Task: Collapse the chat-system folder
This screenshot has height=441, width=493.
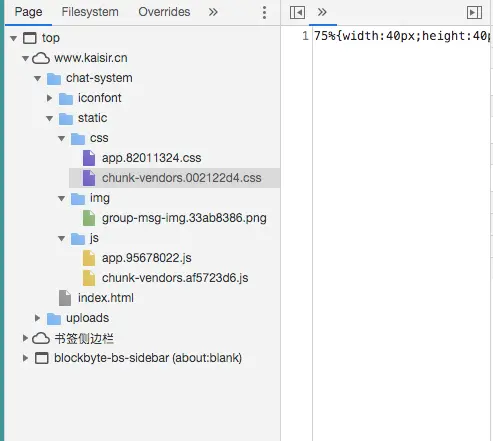Action: point(38,78)
